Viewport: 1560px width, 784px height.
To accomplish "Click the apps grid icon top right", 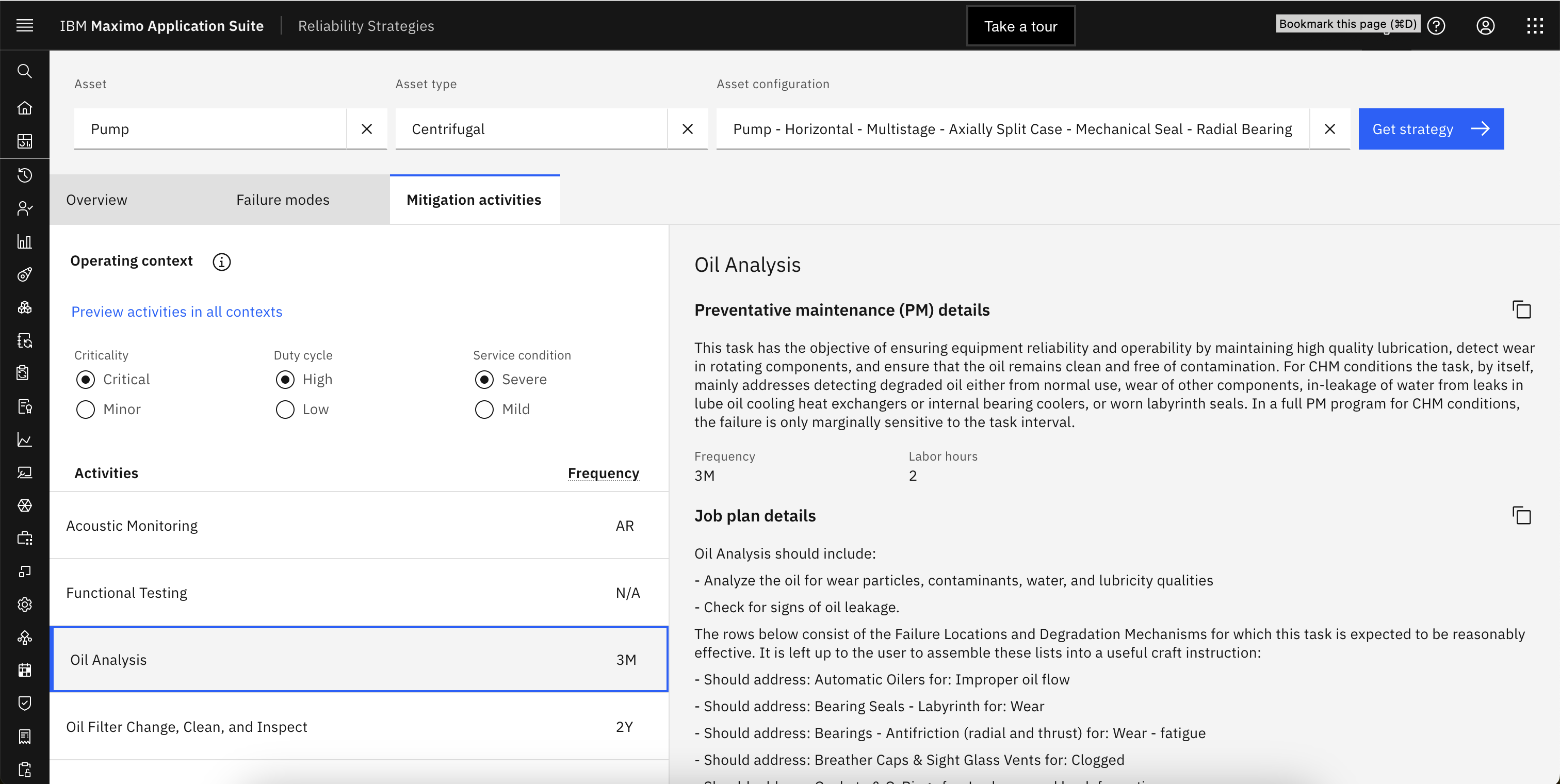I will point(1534,25).
